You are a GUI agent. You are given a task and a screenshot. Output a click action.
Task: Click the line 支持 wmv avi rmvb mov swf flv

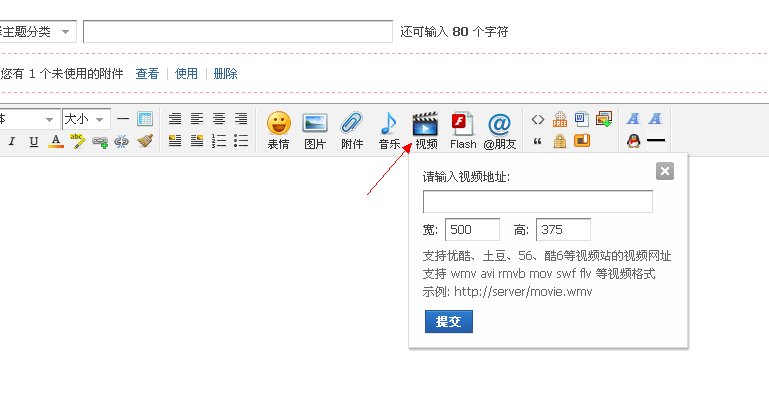(539, 274)
